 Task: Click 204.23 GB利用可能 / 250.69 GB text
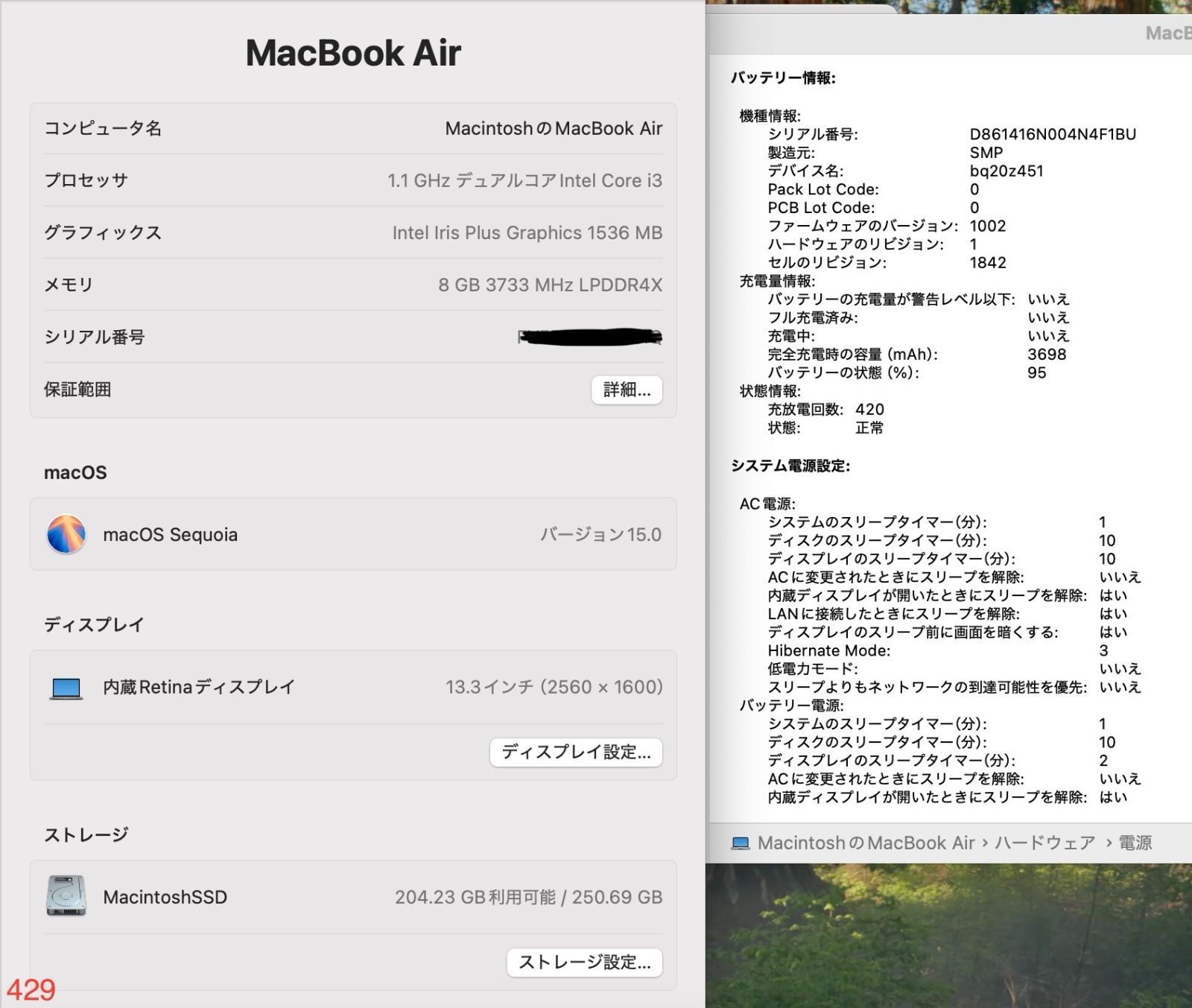point(528,897)
